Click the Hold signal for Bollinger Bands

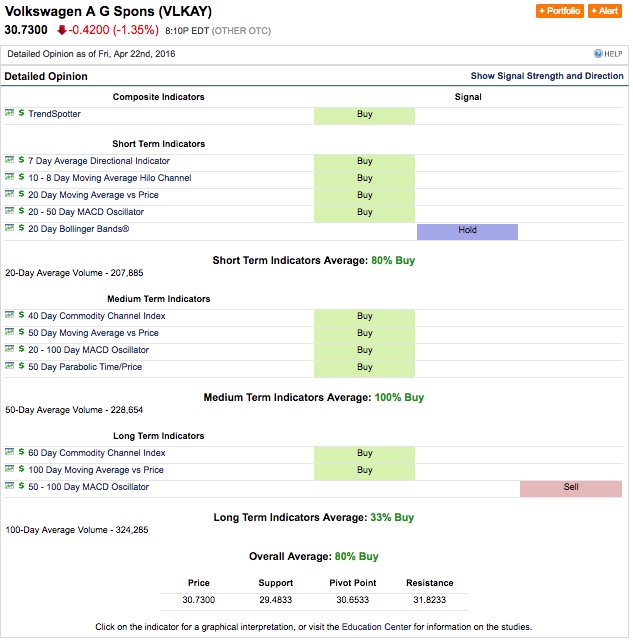[467, 231]
